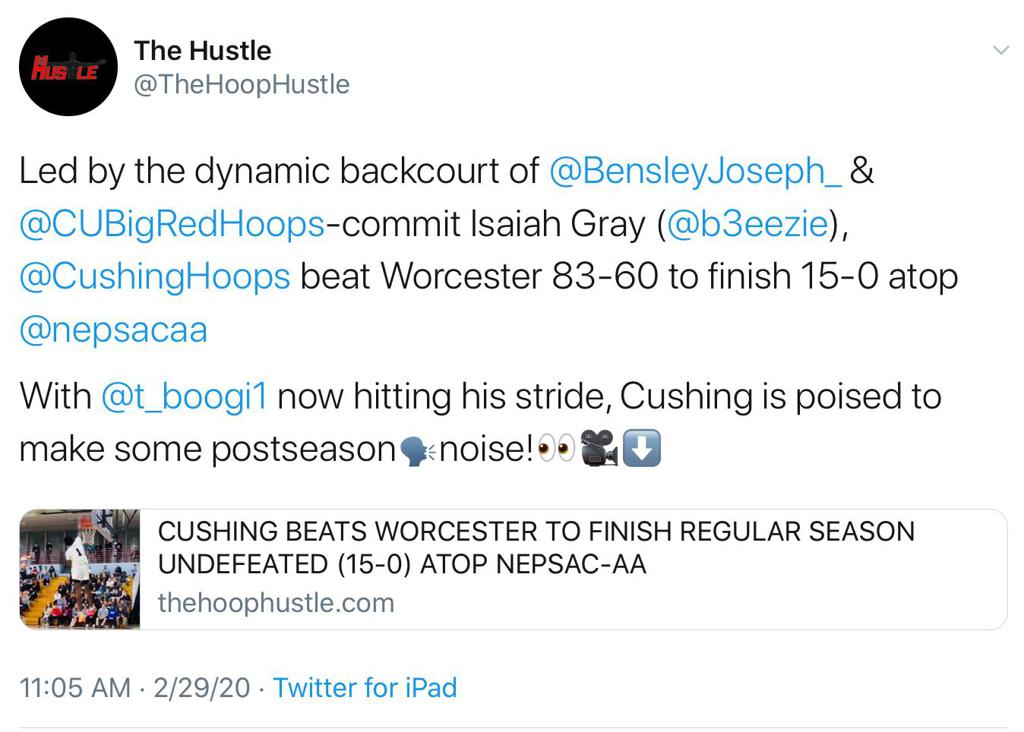Visit thehoophustle.com domain link

click(276, 603)
